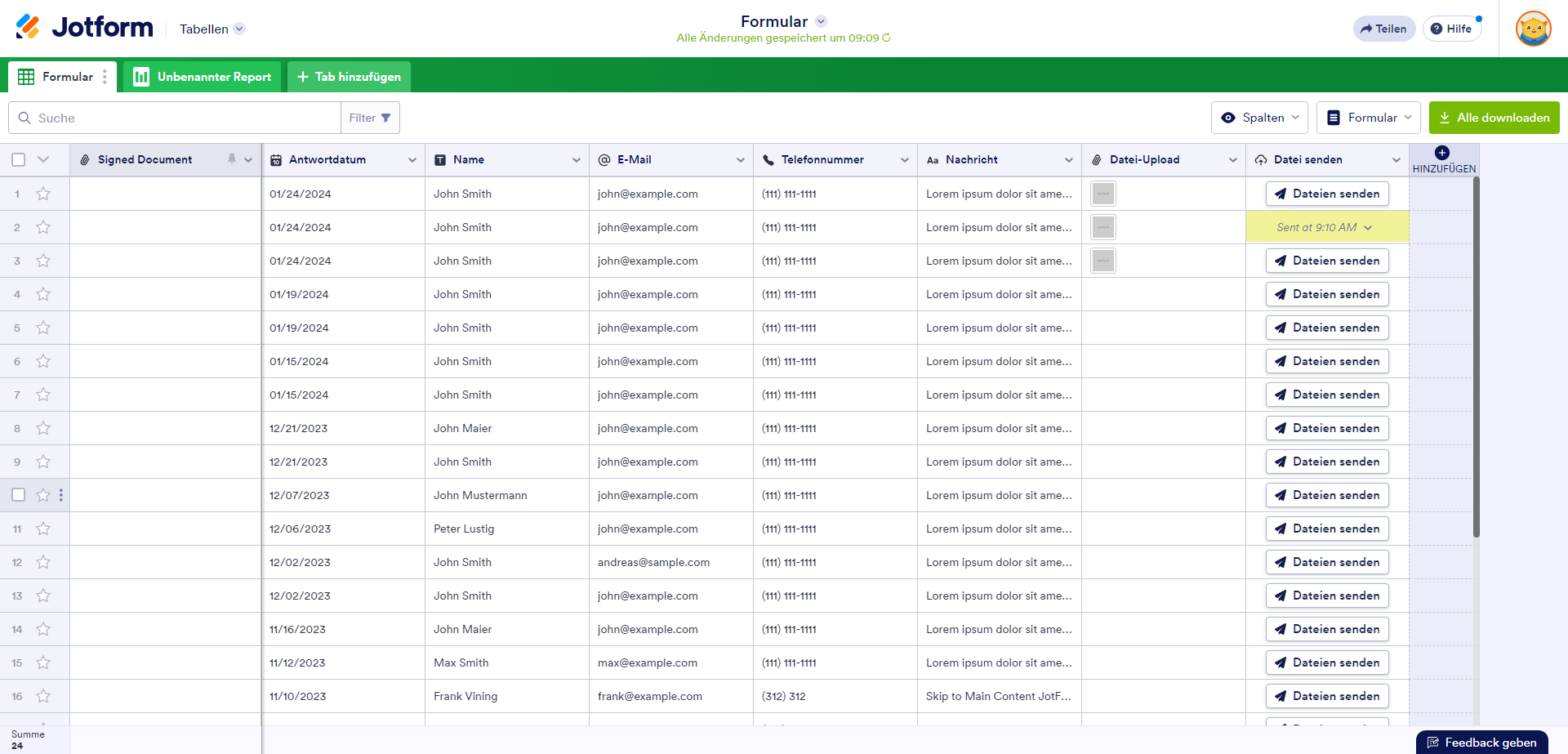1568x754 pixels.
Task: Star the first row entry
Action: [x=43, y=194]
